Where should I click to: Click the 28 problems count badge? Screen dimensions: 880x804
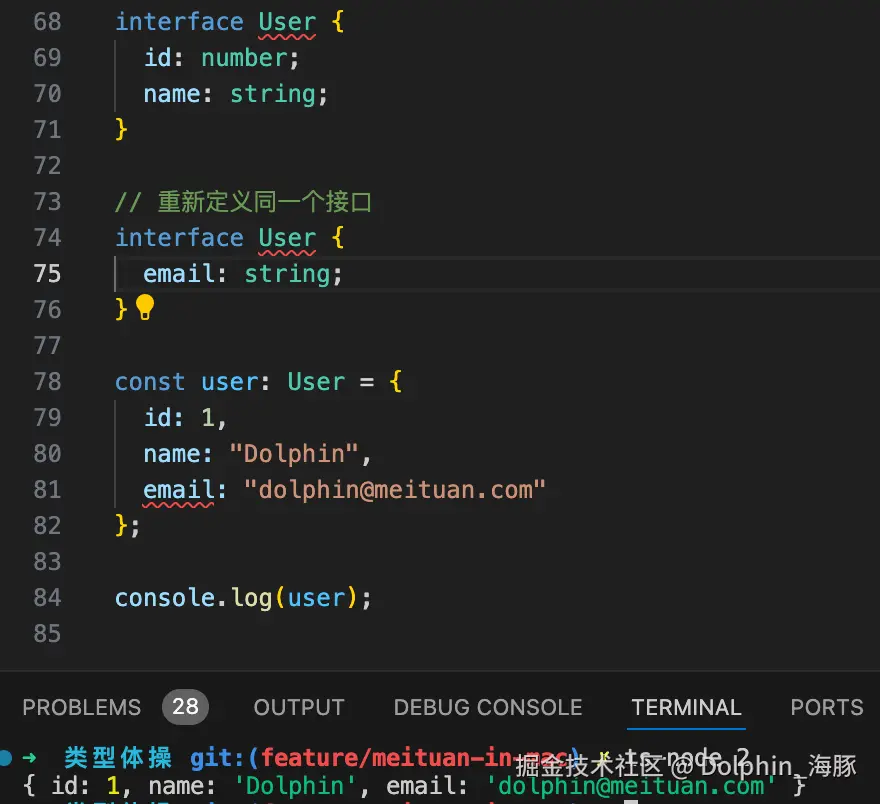185,706
